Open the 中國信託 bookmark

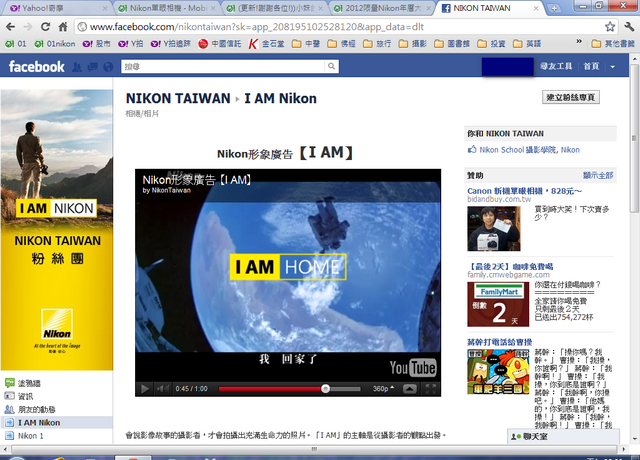coord(220,44)
